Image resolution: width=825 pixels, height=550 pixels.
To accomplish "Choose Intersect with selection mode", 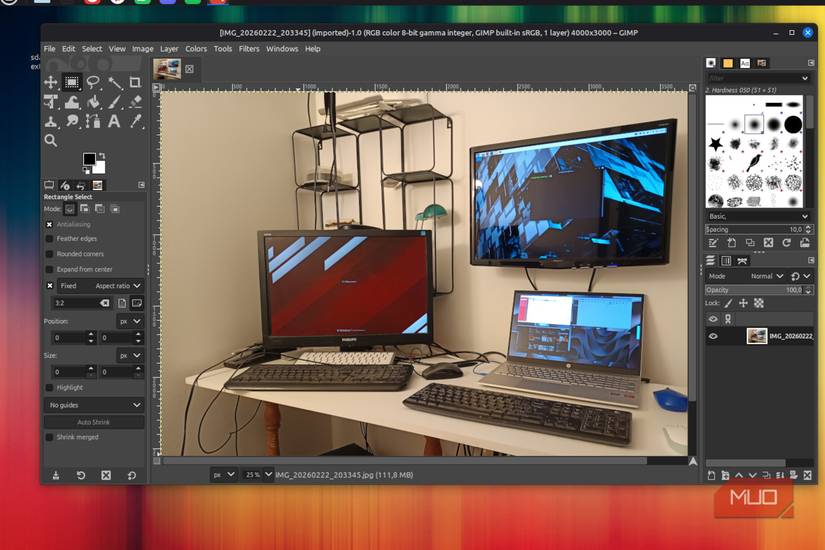I will (x=115, y=209).
